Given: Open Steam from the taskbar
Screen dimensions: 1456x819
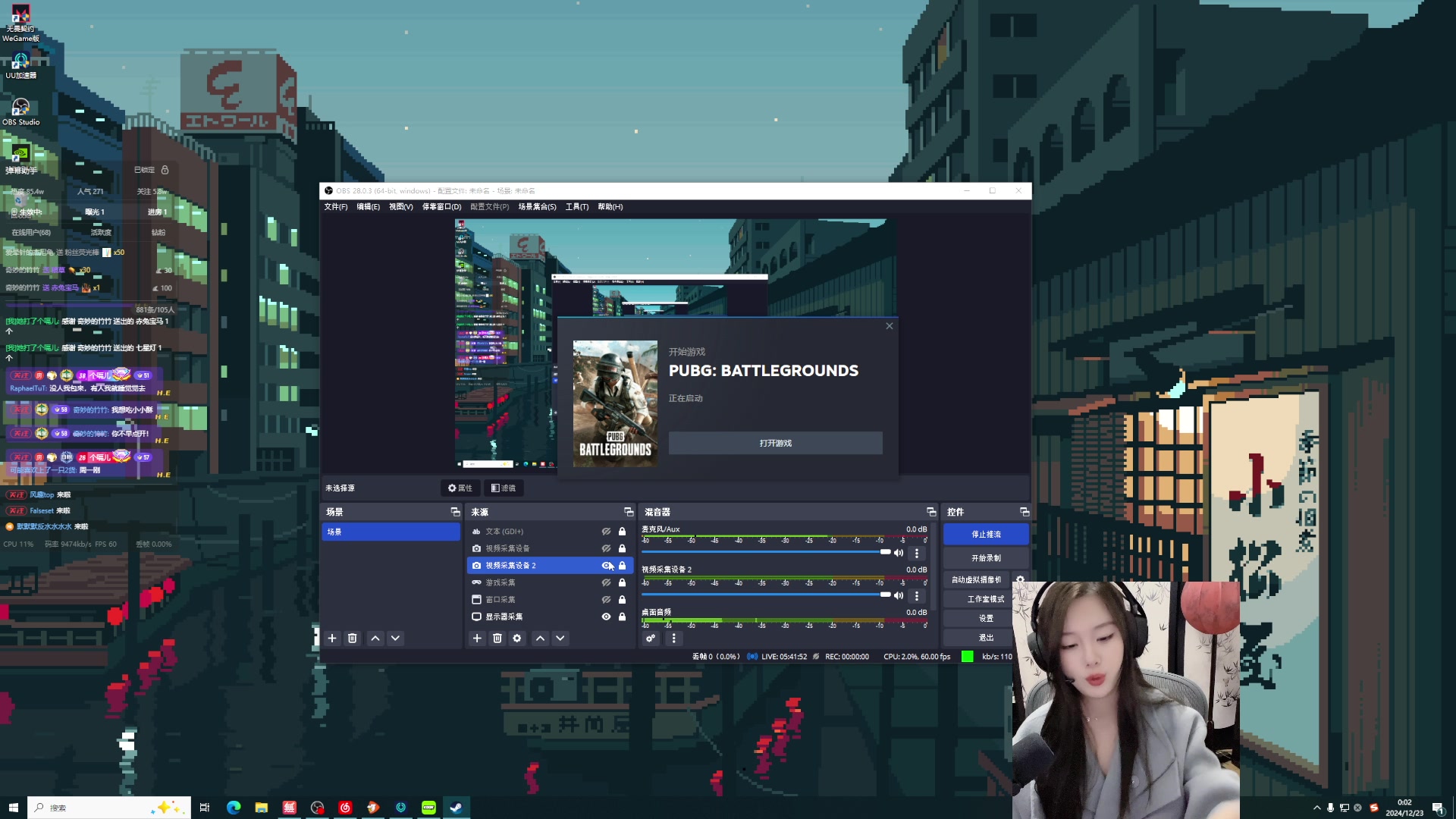Looking at the screenshot, I should tap(457, 808).
